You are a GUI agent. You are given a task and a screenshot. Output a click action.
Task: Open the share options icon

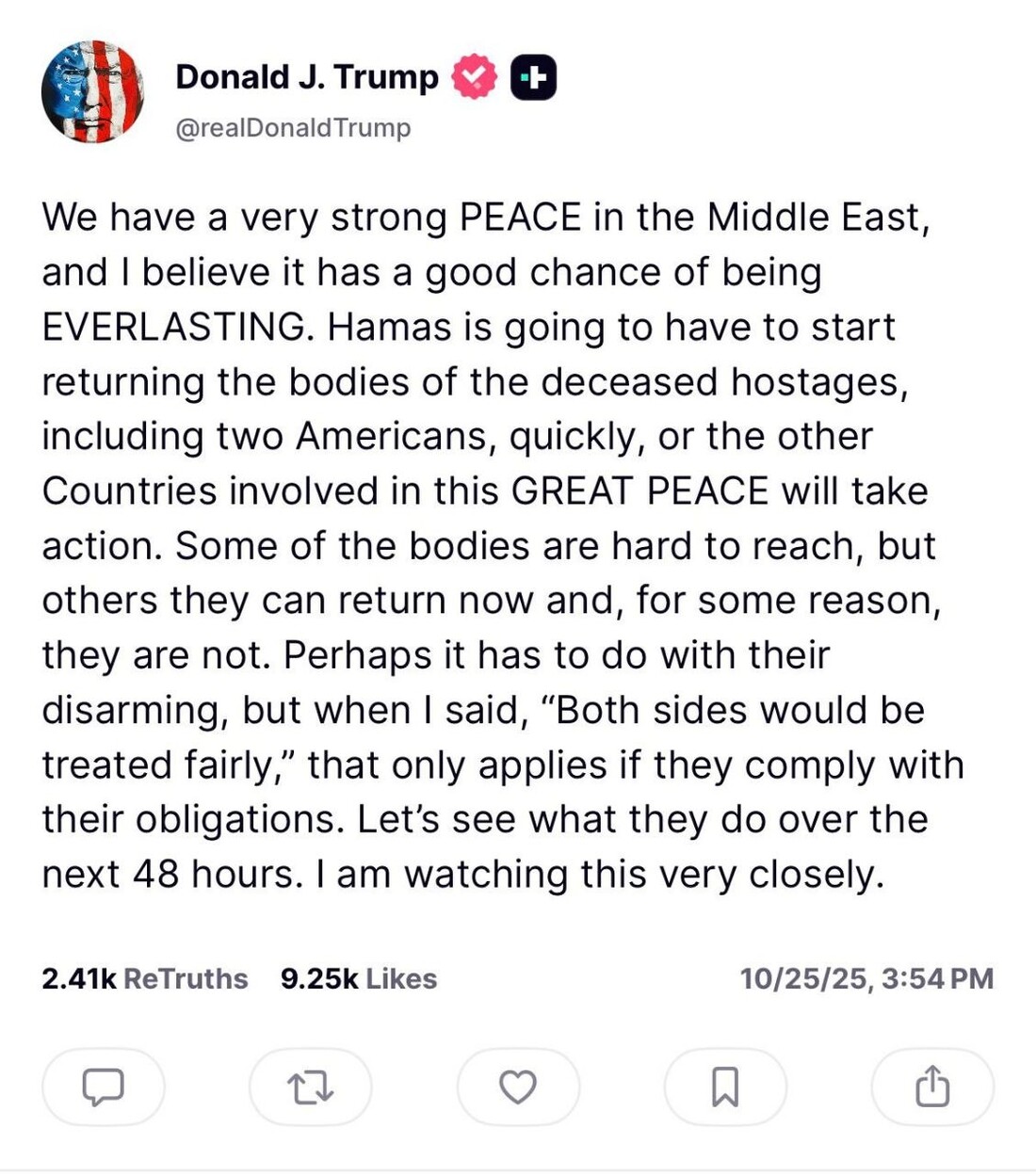click(932, 1087)
